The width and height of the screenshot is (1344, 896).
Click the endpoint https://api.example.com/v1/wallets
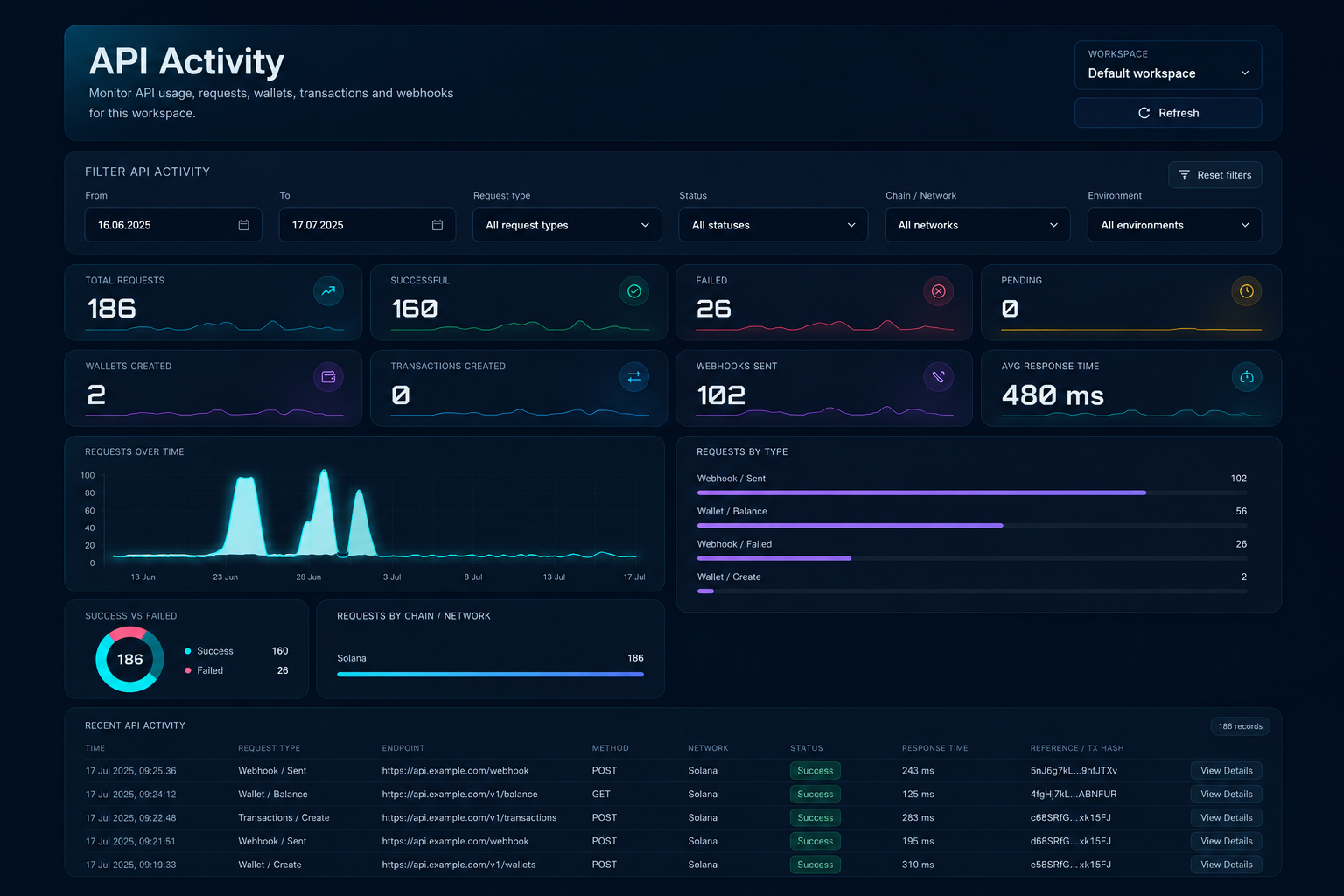click(x=458, y=864)
